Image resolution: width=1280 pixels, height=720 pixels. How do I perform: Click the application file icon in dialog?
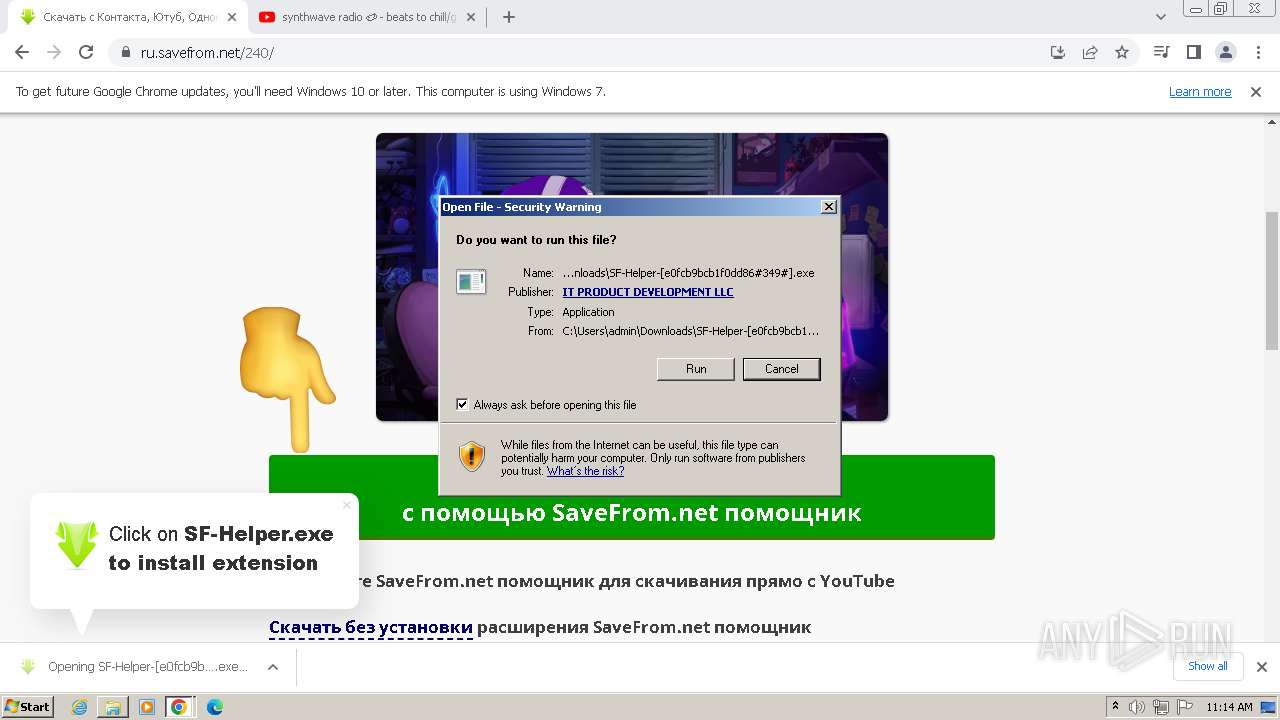point(471,282)
